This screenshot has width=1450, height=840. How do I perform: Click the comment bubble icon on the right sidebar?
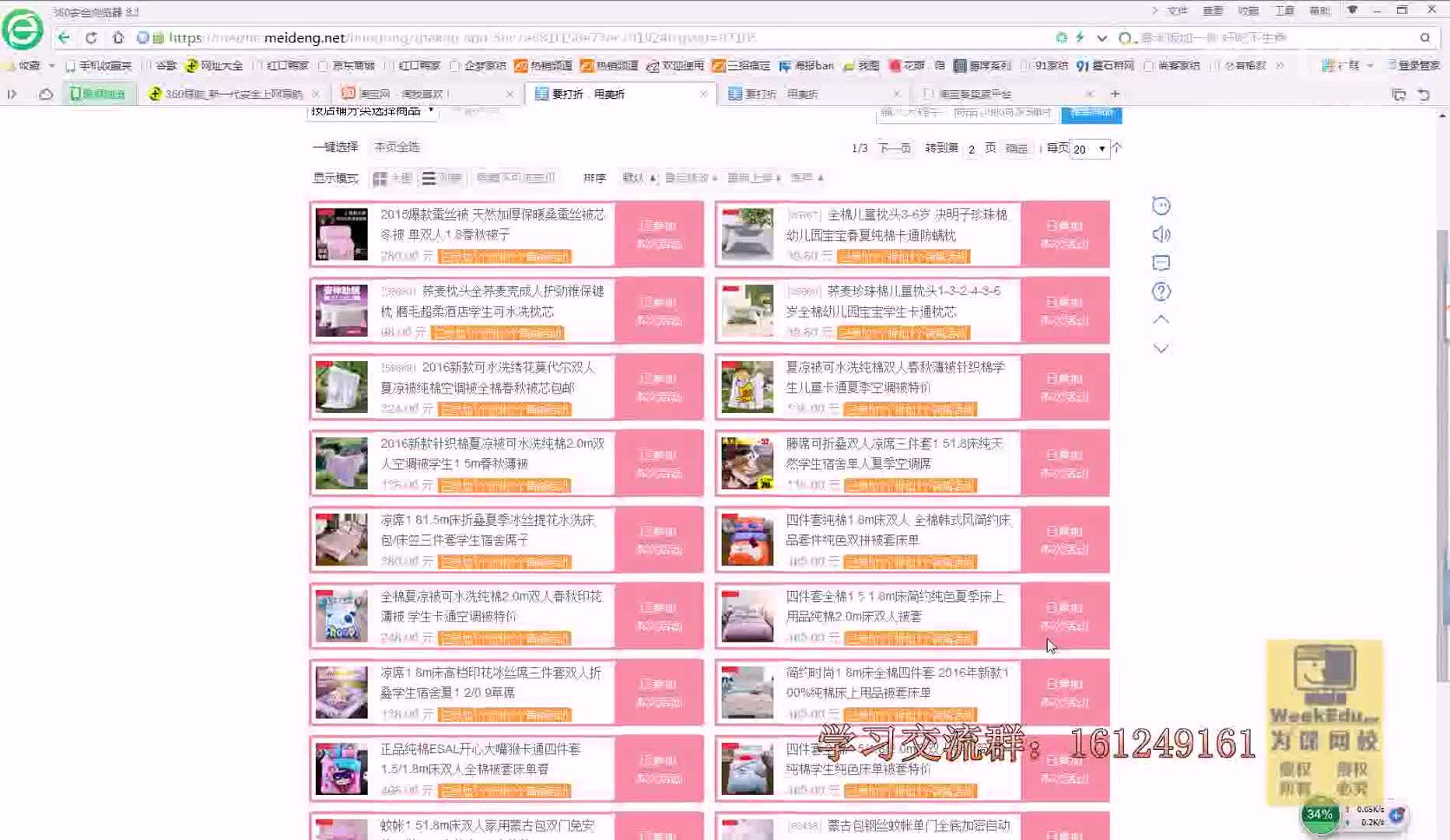point(1161,263)
